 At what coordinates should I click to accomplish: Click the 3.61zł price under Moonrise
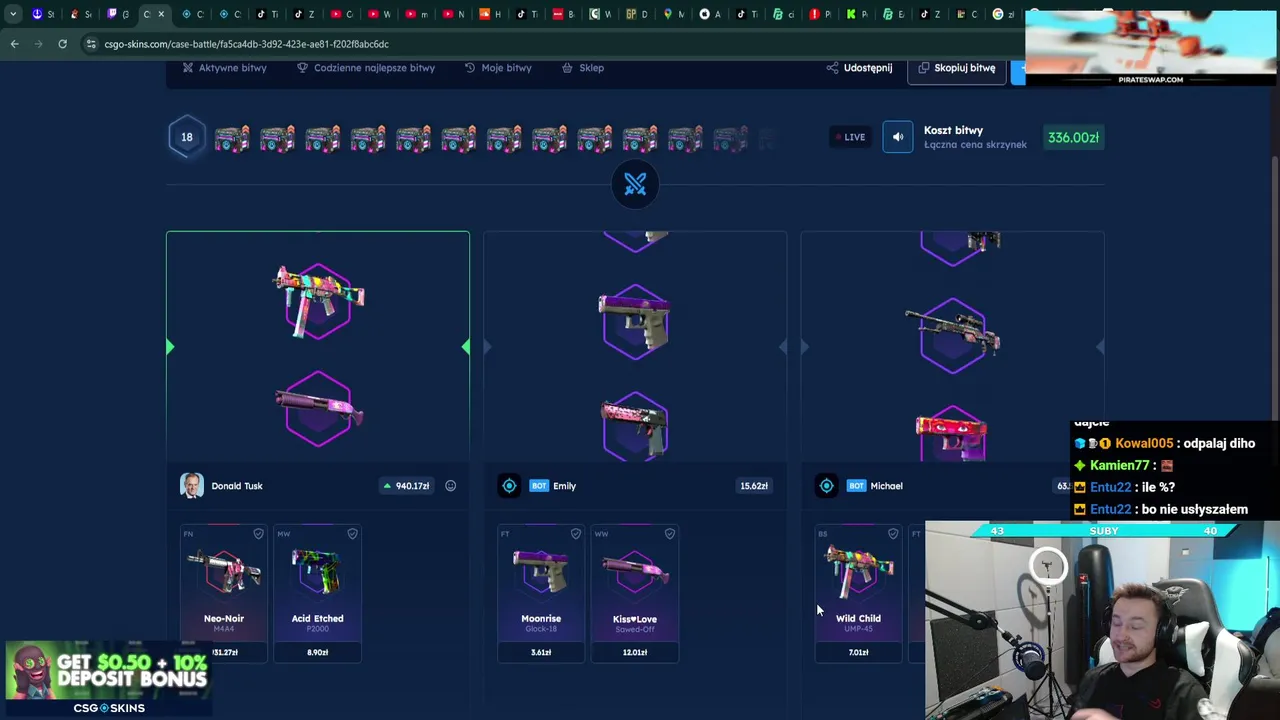pos(541,652)
